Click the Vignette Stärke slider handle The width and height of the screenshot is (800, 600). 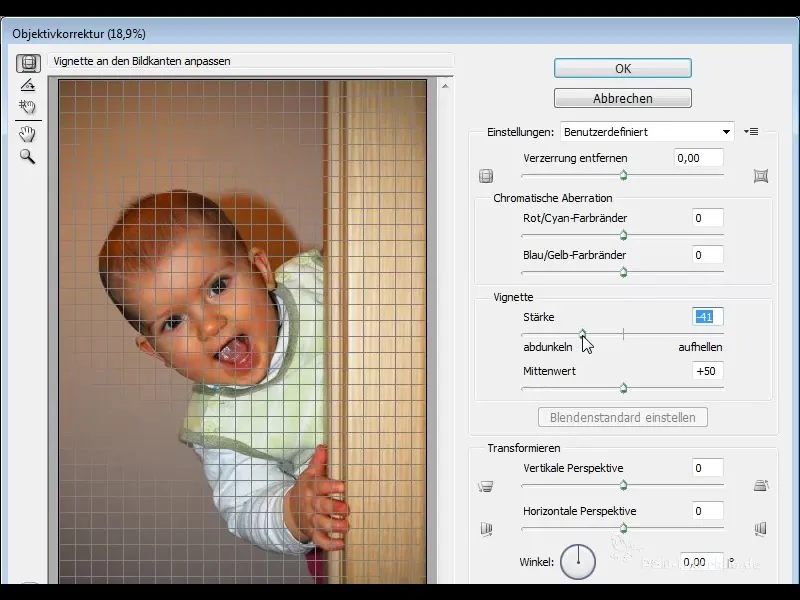583,335
